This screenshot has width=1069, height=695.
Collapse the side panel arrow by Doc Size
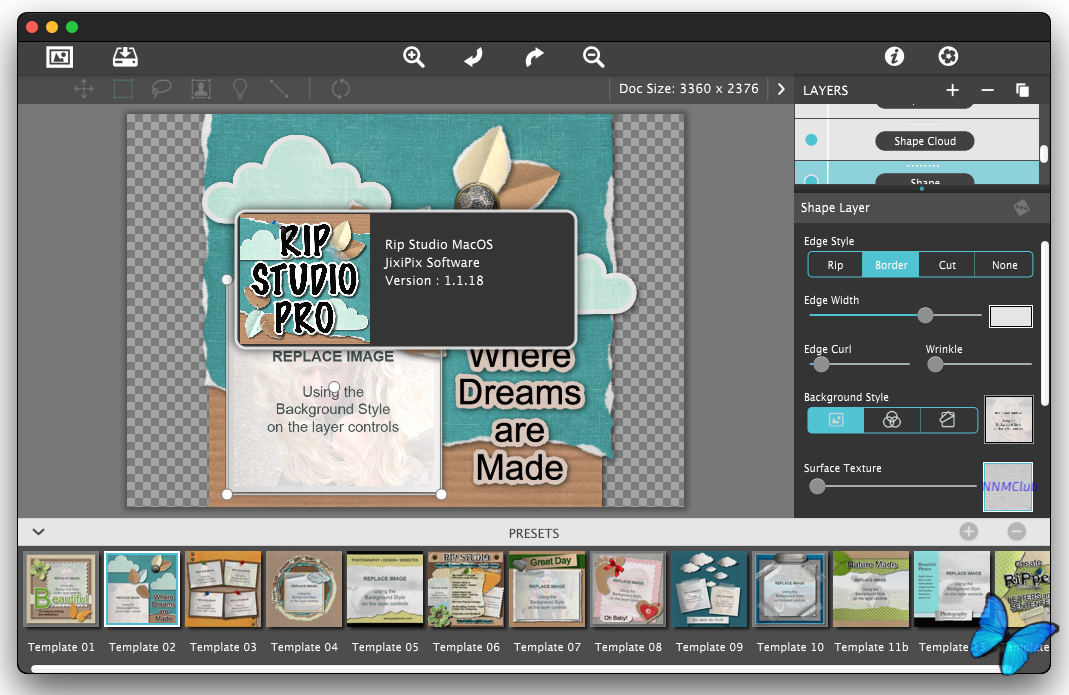click(x=781, y=89)
